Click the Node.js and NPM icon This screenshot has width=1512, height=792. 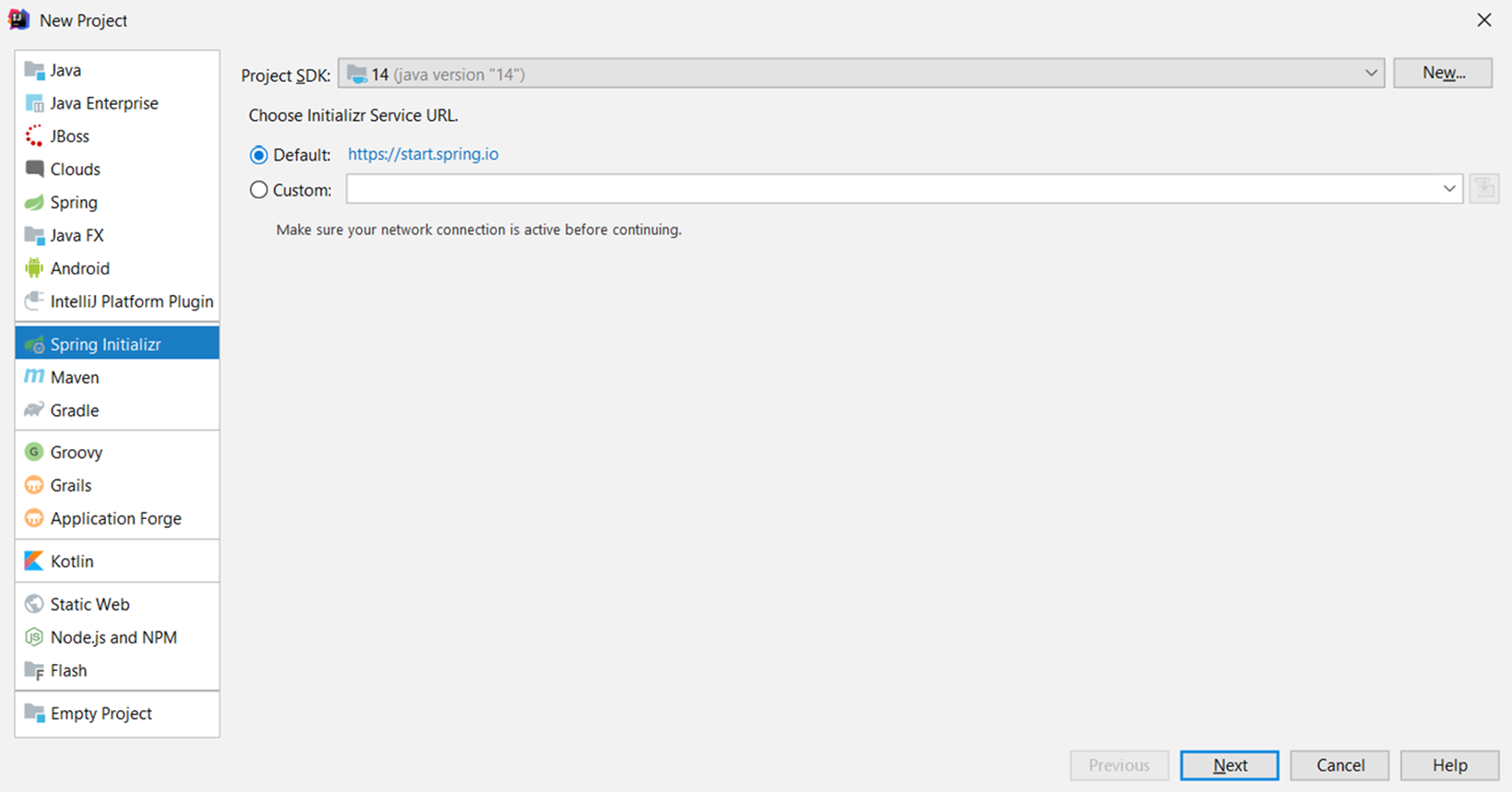(34, 637)
